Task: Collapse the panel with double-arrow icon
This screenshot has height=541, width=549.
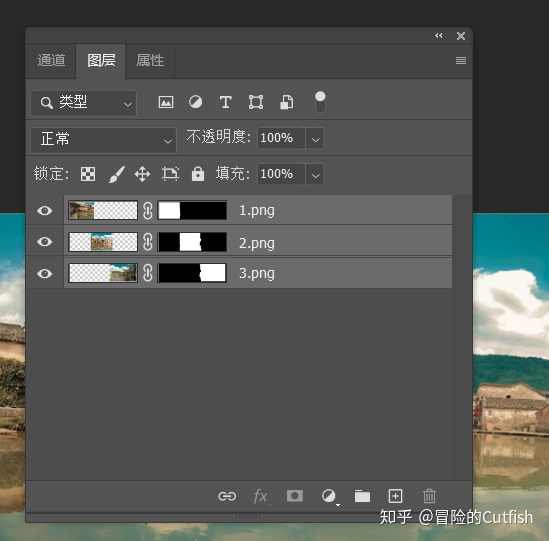Action: 438,36
